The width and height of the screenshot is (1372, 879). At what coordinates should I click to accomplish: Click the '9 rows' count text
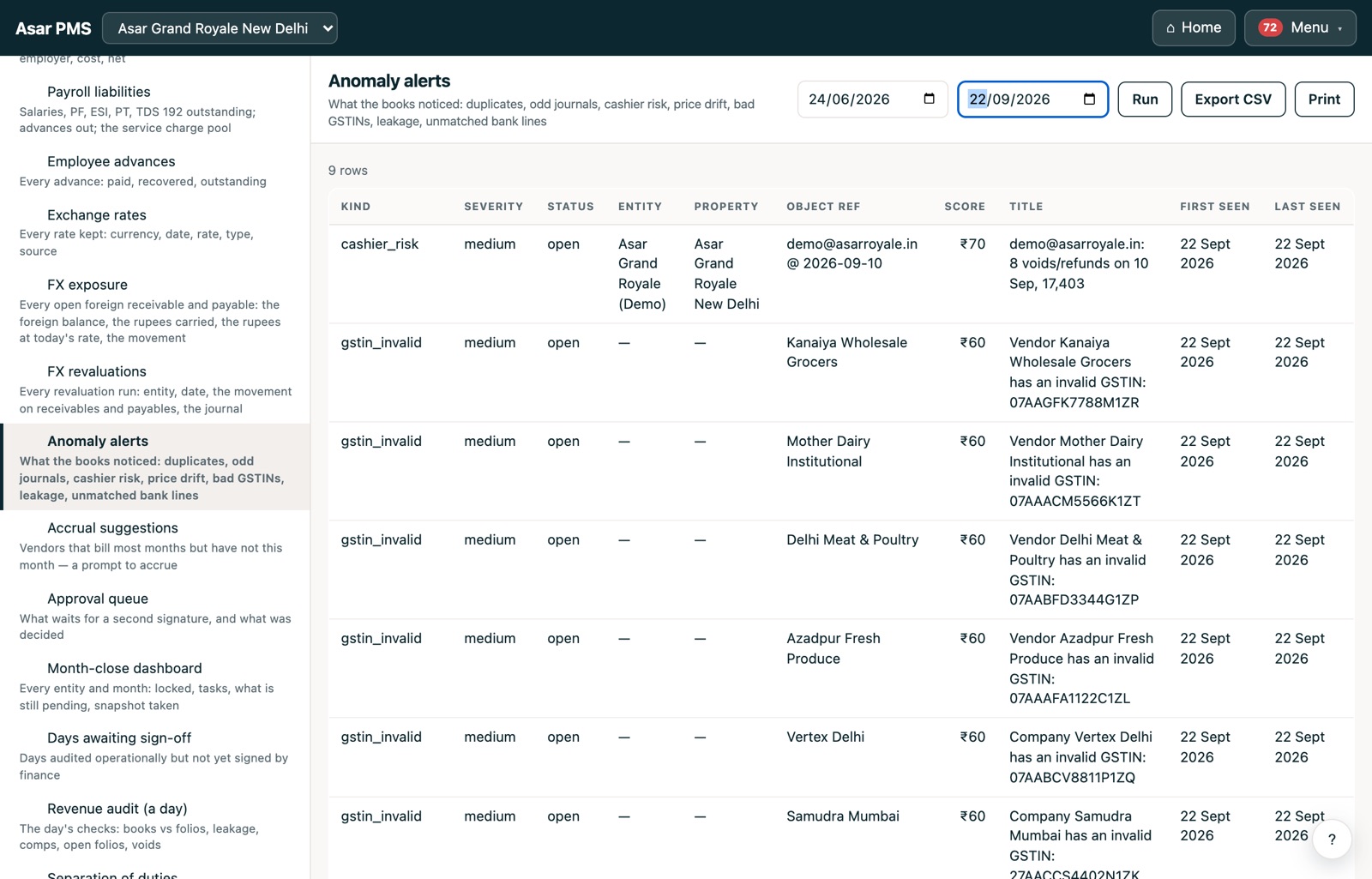coord(348,171)
